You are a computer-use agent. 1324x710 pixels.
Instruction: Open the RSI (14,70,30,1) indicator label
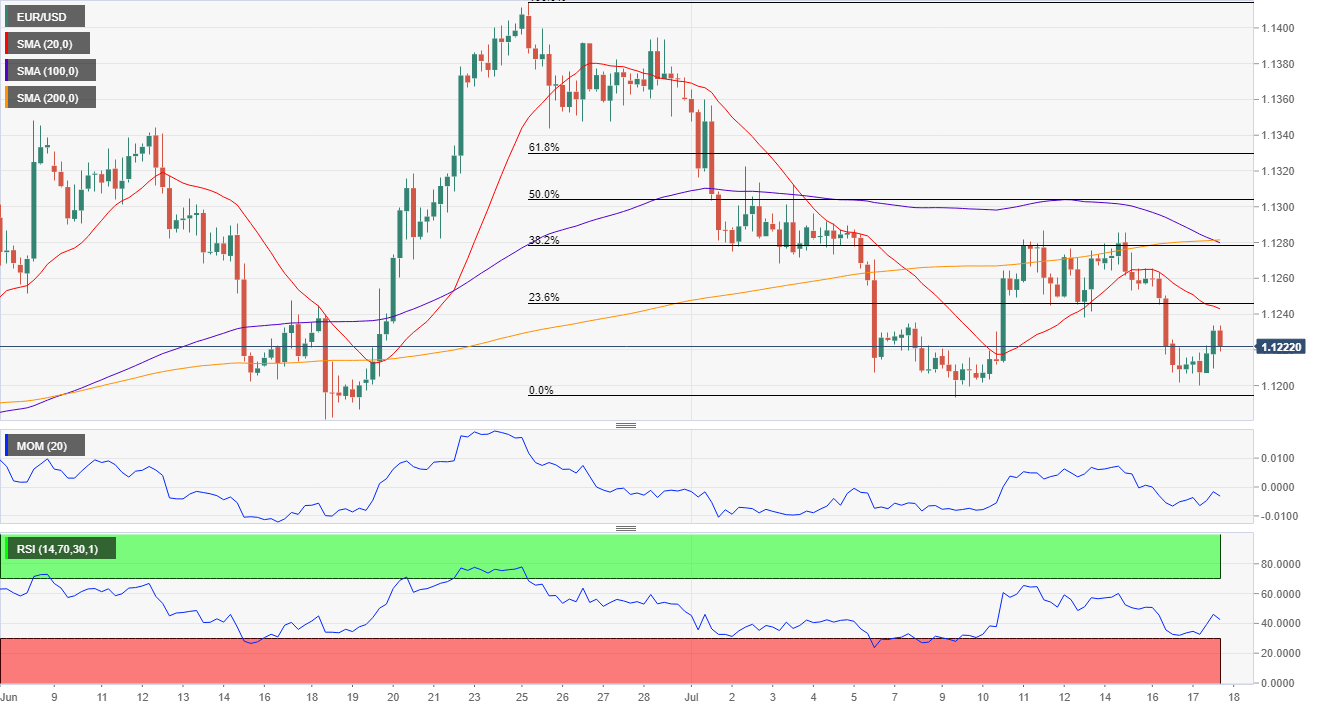[x=62, y=548]
